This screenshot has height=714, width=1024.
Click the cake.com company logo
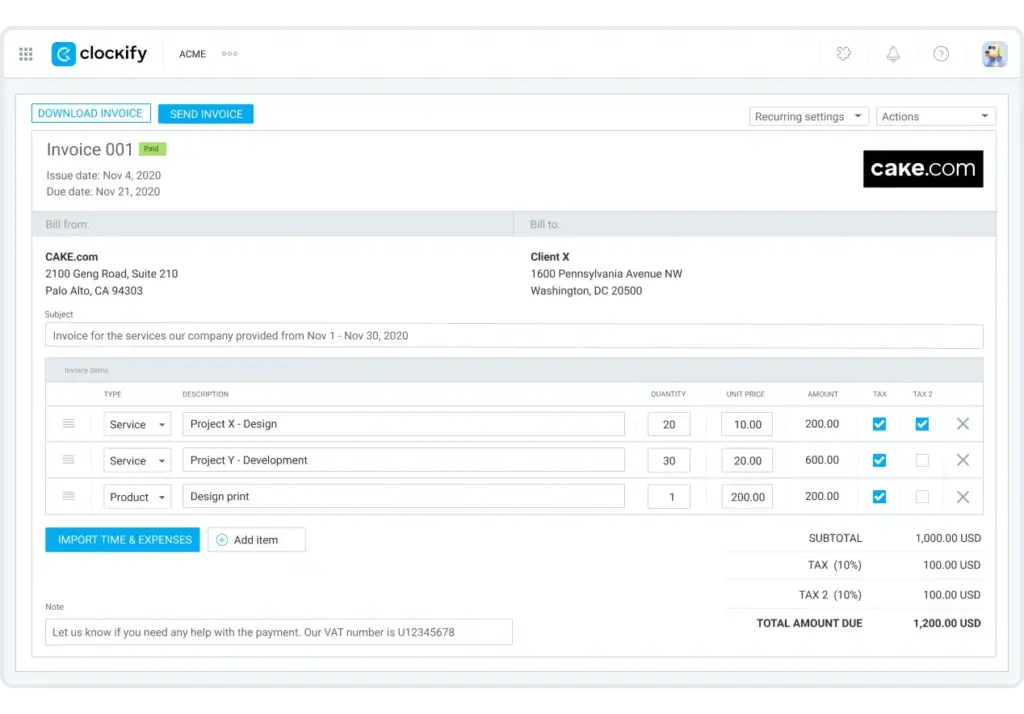click(x=923, y=169)
